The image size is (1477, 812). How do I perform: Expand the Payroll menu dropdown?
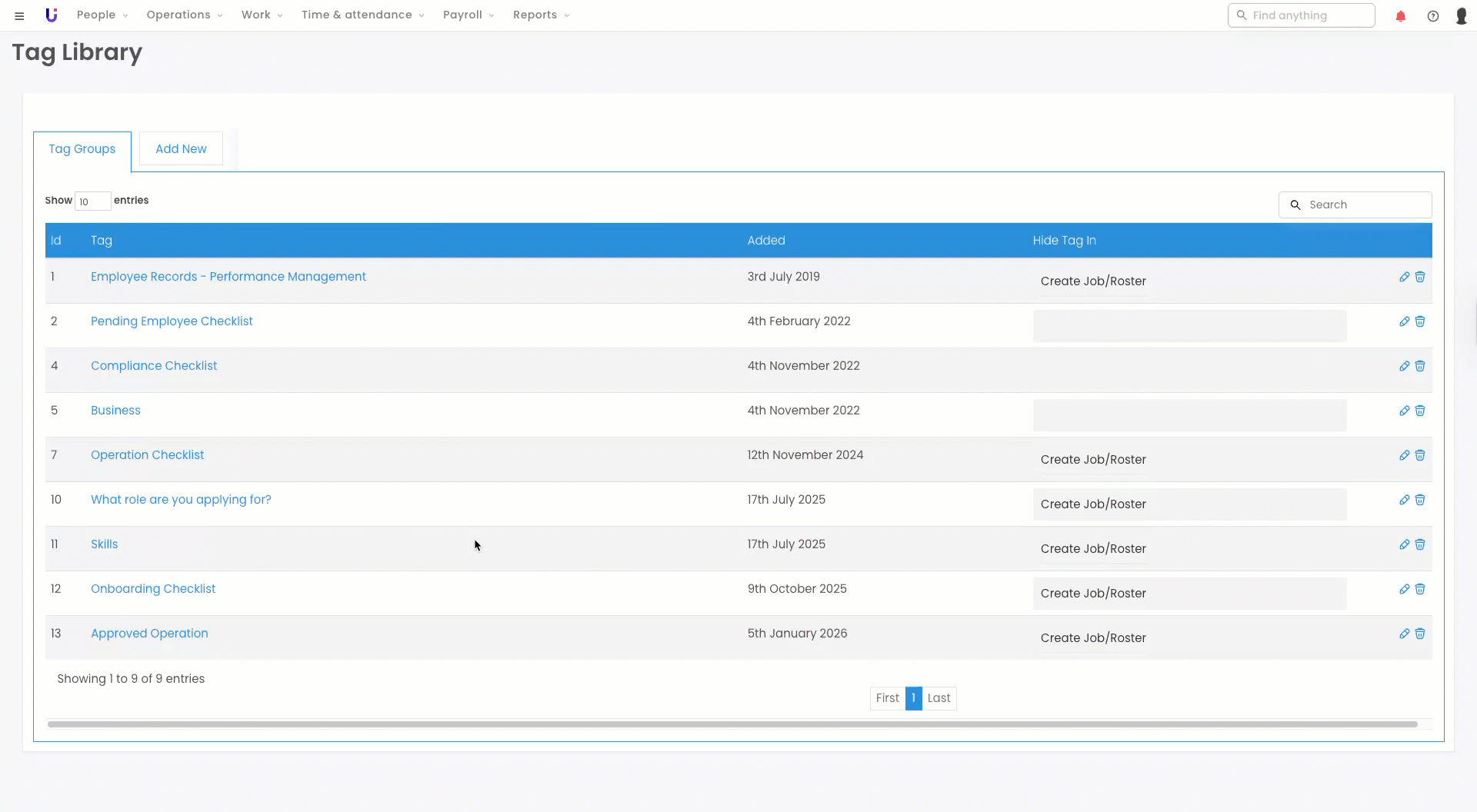pyautogui.click(x=468, y=15)
